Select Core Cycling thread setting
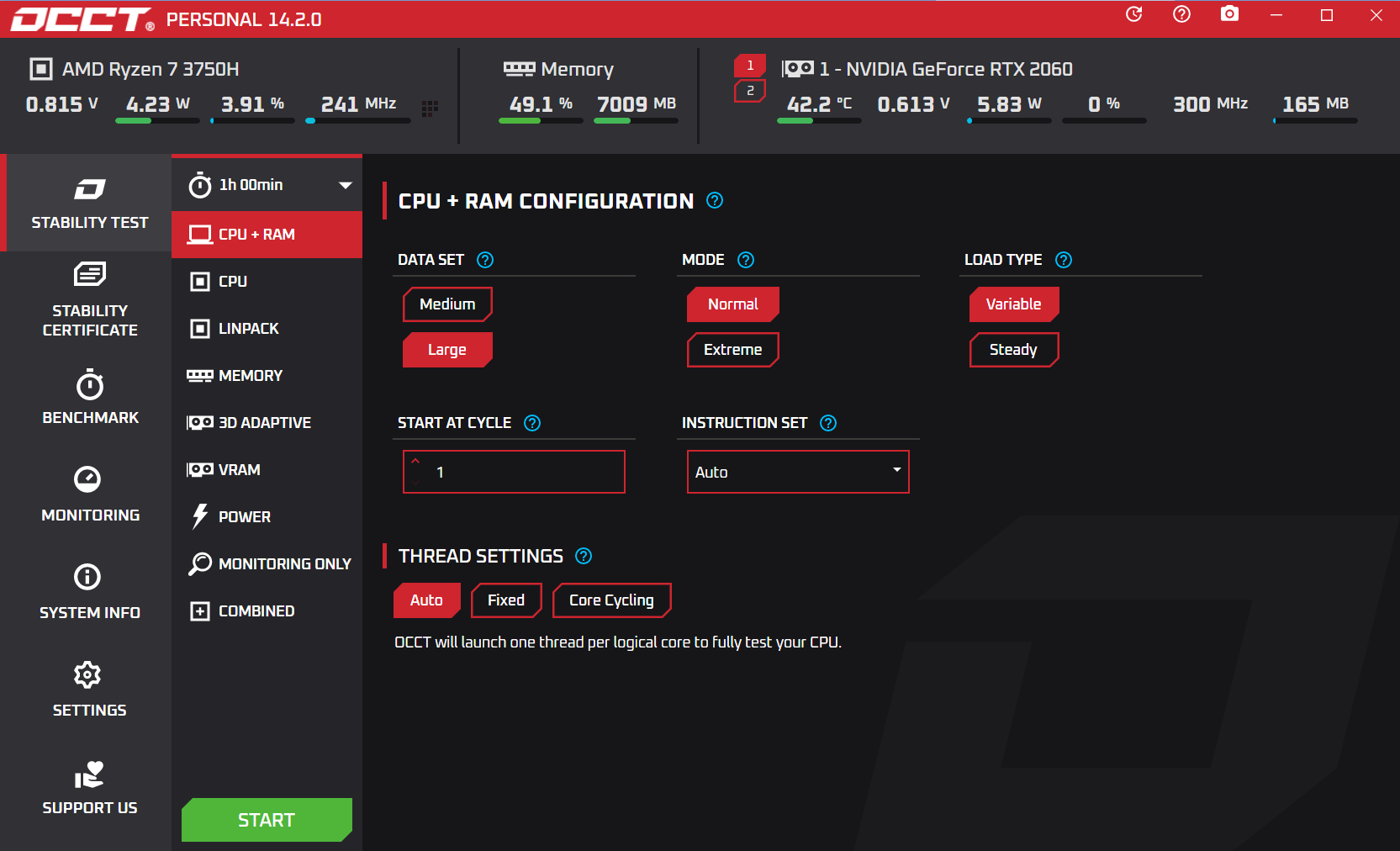Viewport: 1400px width, 851px height. [611, 600]
